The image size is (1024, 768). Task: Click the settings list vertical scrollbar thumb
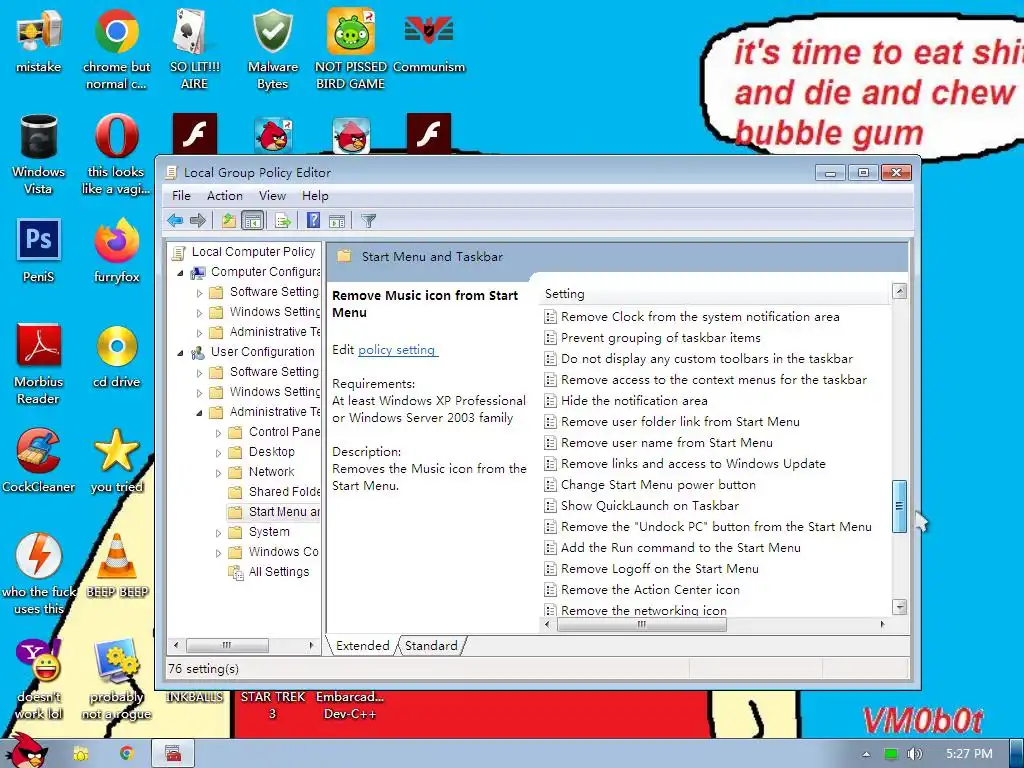[x=899, y=506]
